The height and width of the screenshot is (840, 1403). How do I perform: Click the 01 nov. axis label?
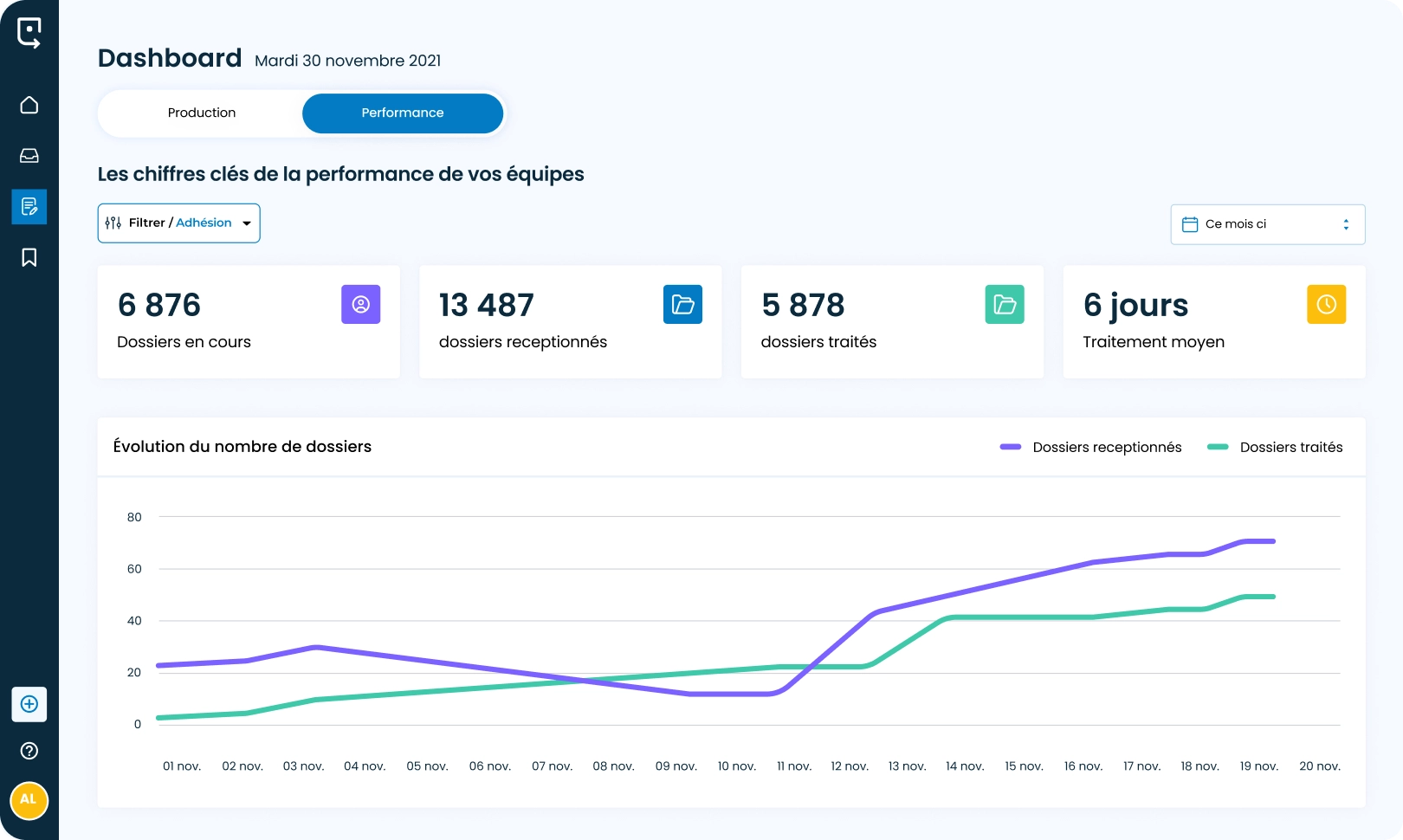click(x=182, y=766)
